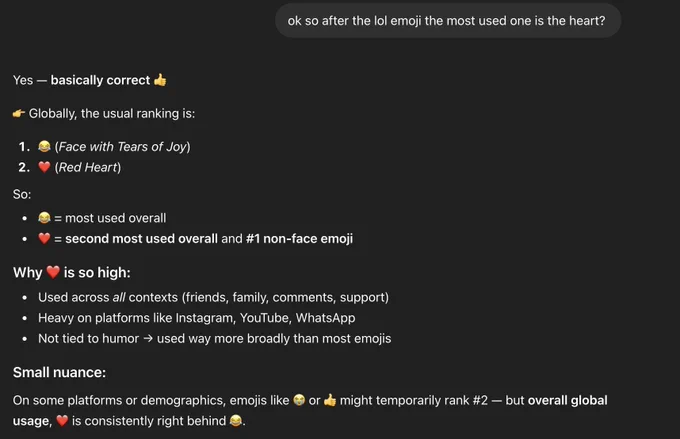Click the laughing emoji beside most used overall
The height and width of the screenshot is (439, 680).
pos(44,218)
